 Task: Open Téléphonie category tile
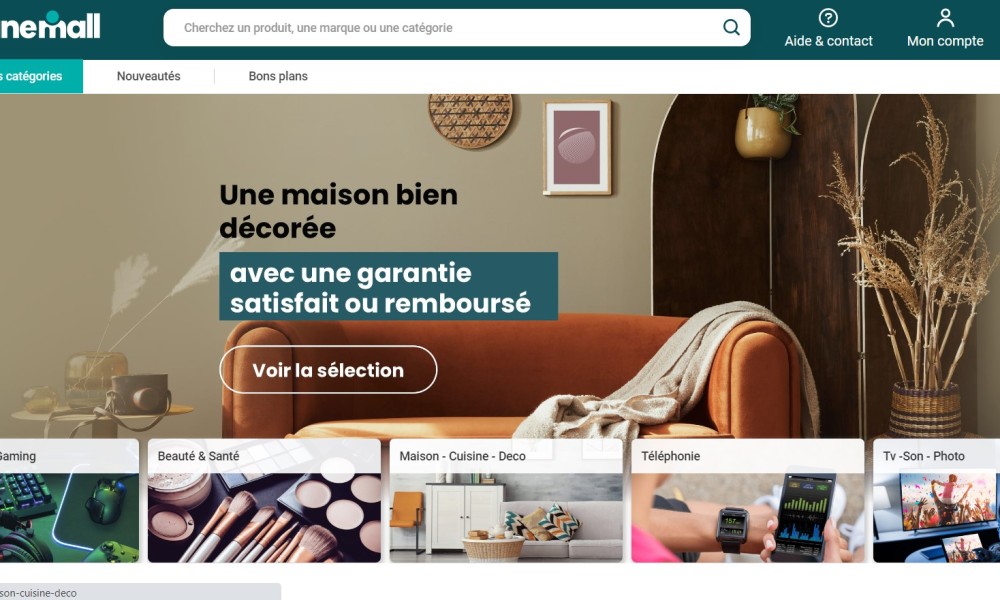tap(747, 501)
